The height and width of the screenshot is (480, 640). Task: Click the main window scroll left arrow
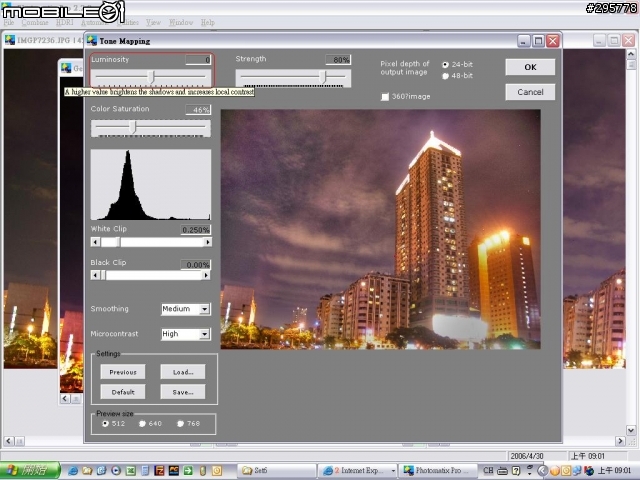click(9, 441)
